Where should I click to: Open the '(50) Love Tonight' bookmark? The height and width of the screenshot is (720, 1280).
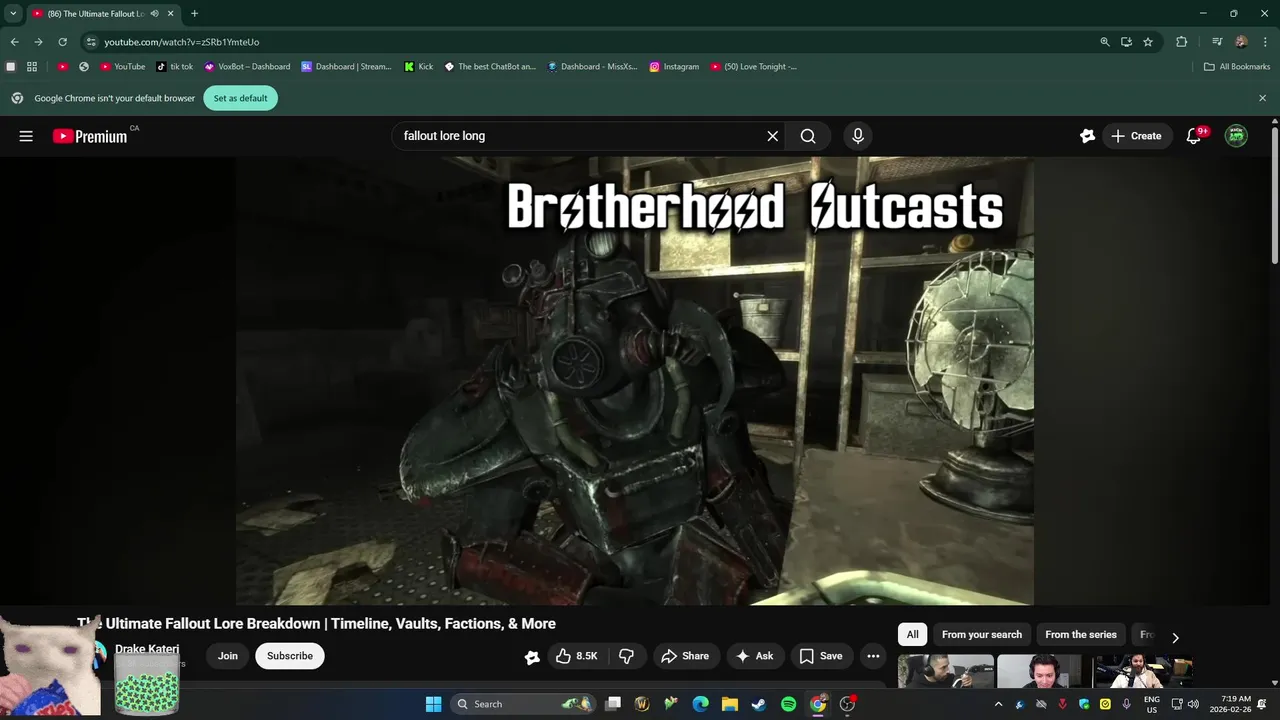click(754, 67)
